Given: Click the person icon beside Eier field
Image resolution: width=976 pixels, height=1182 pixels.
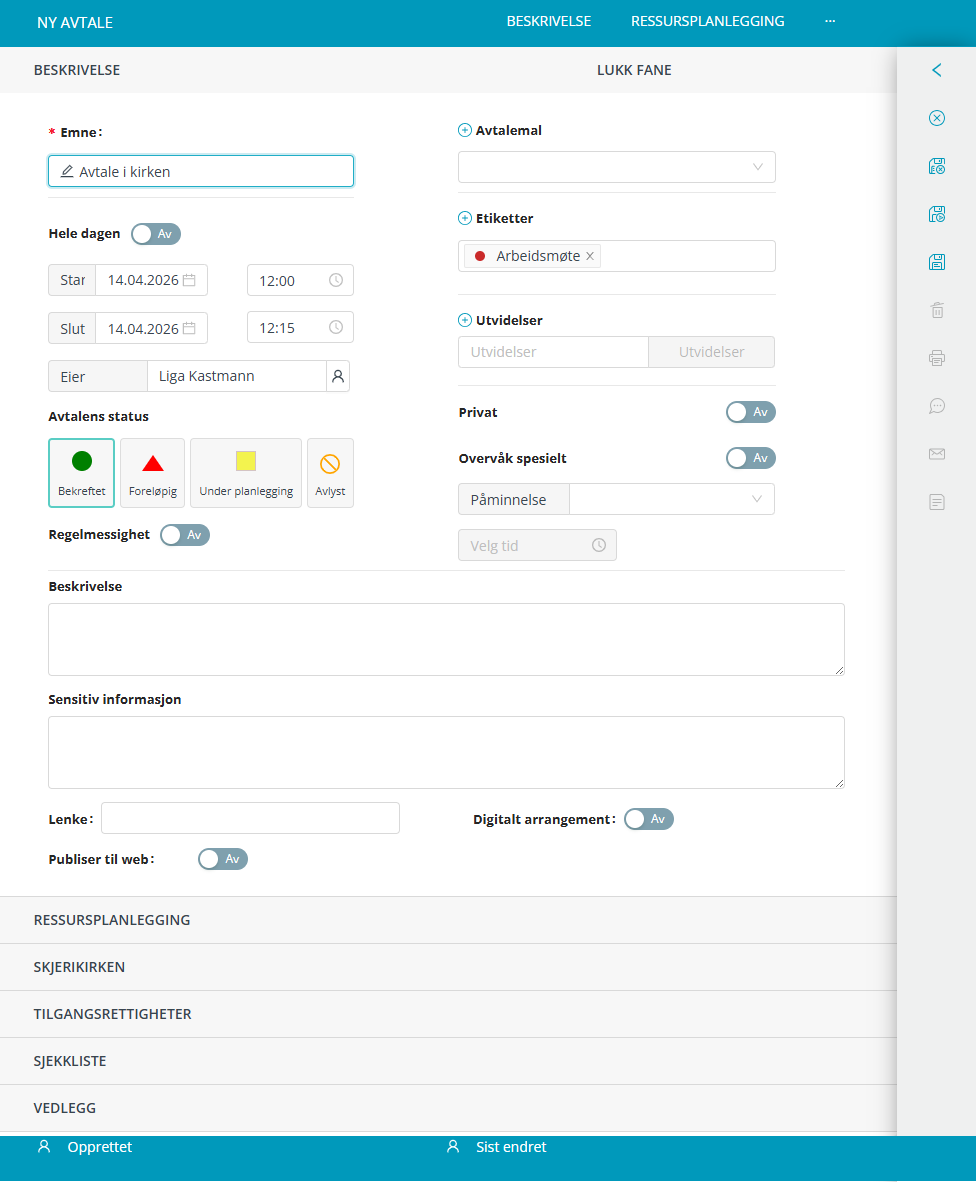Looking at the screenshot, I should [338, 377].
